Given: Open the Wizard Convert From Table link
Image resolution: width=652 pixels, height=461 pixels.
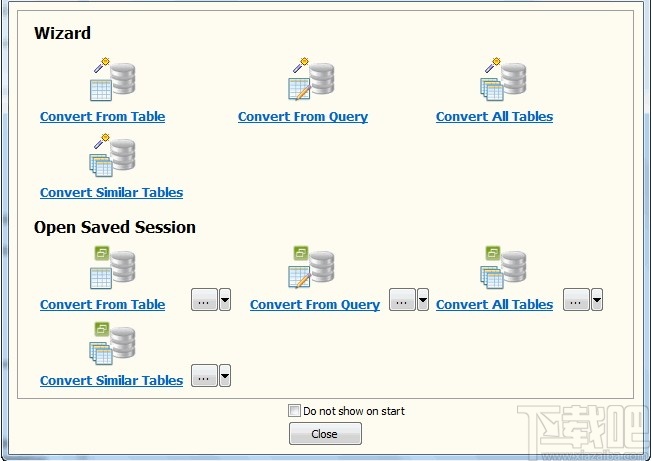Looking at the screenshot, I should [102, 117].
